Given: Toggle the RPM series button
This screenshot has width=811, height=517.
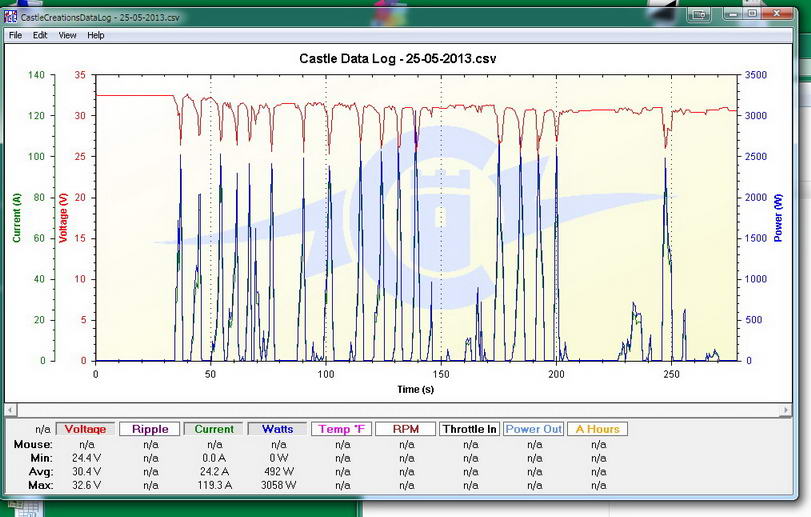Looking at the screenshot, I should click(406, 429).
